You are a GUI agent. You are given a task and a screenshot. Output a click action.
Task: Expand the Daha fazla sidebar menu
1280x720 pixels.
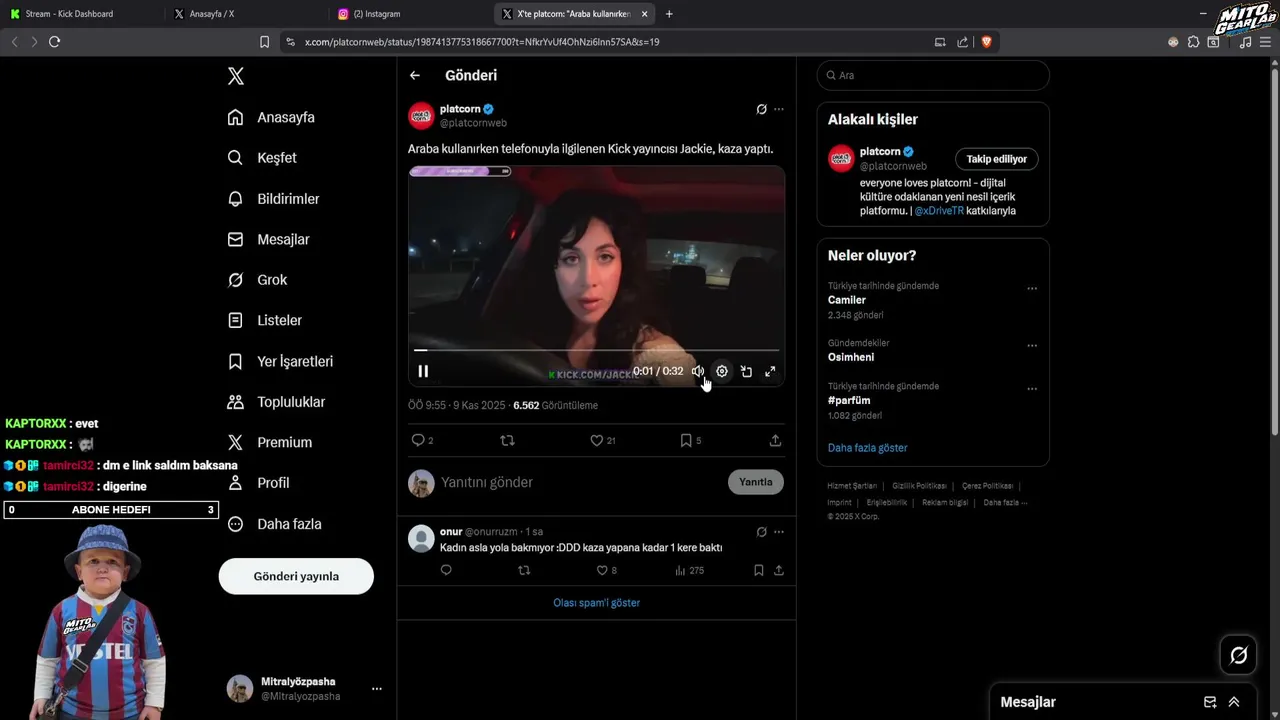[274, 524]
